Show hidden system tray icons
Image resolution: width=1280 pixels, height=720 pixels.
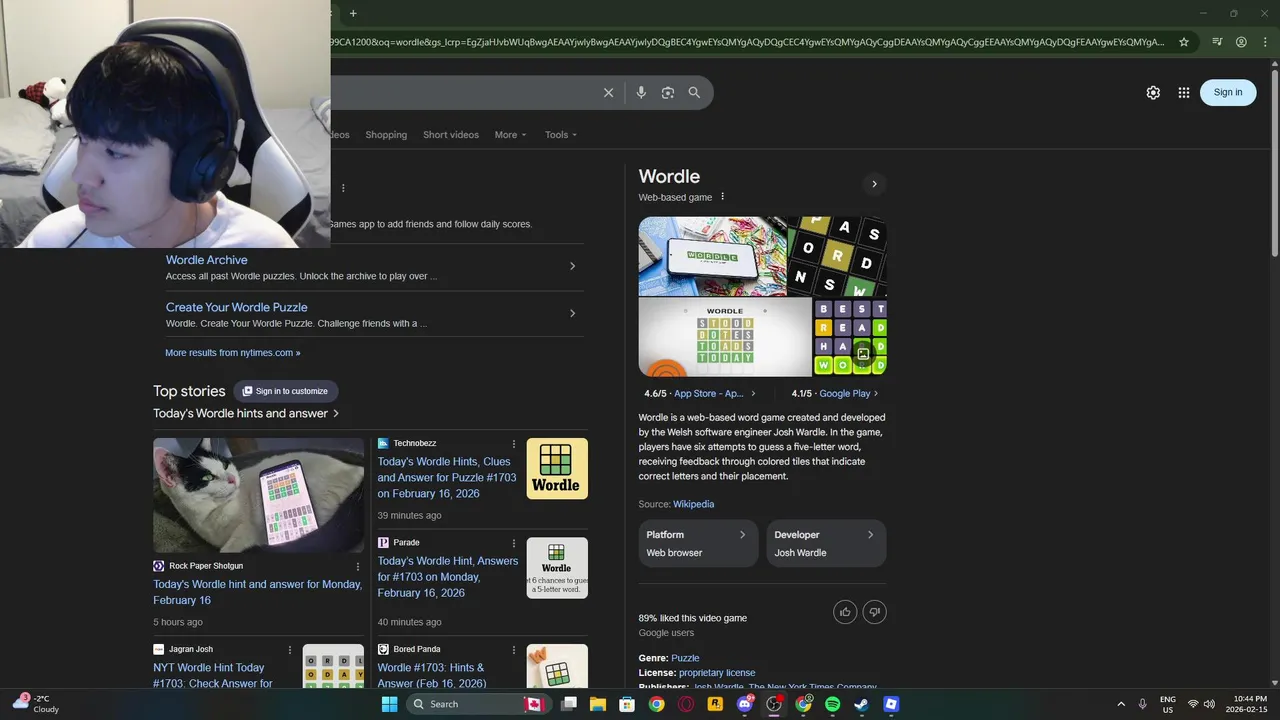(x=1120, y=704)
